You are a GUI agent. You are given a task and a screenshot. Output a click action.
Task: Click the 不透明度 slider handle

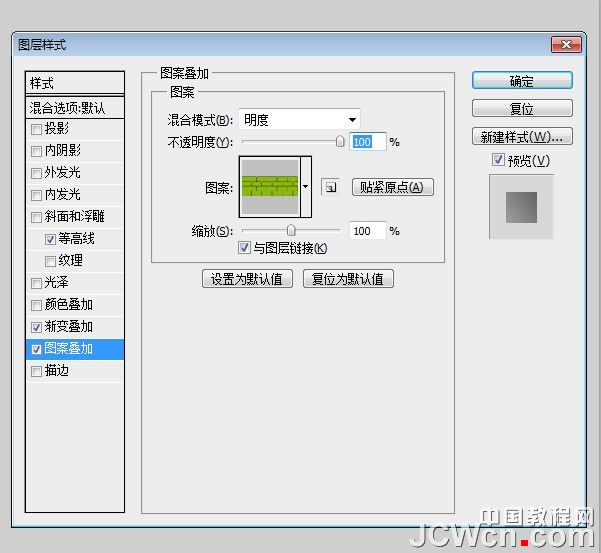point(340,142)
